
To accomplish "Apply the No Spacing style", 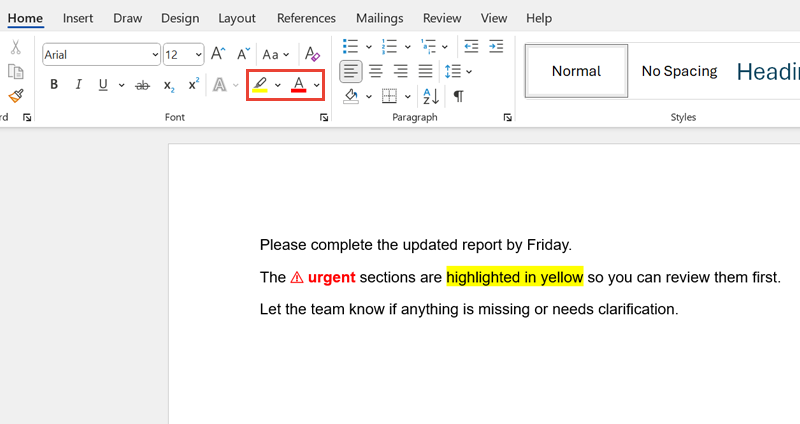I will click(679, 71).
